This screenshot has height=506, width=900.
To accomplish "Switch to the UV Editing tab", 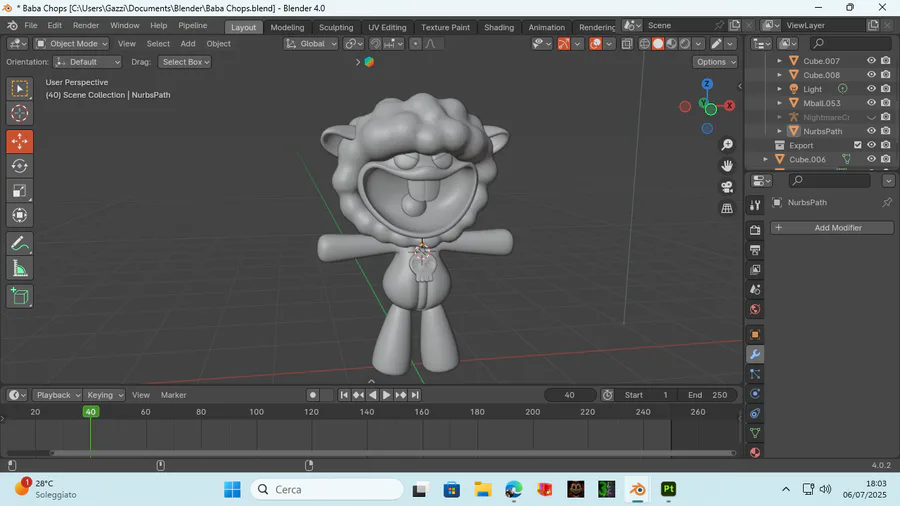I will pos(387,27).
